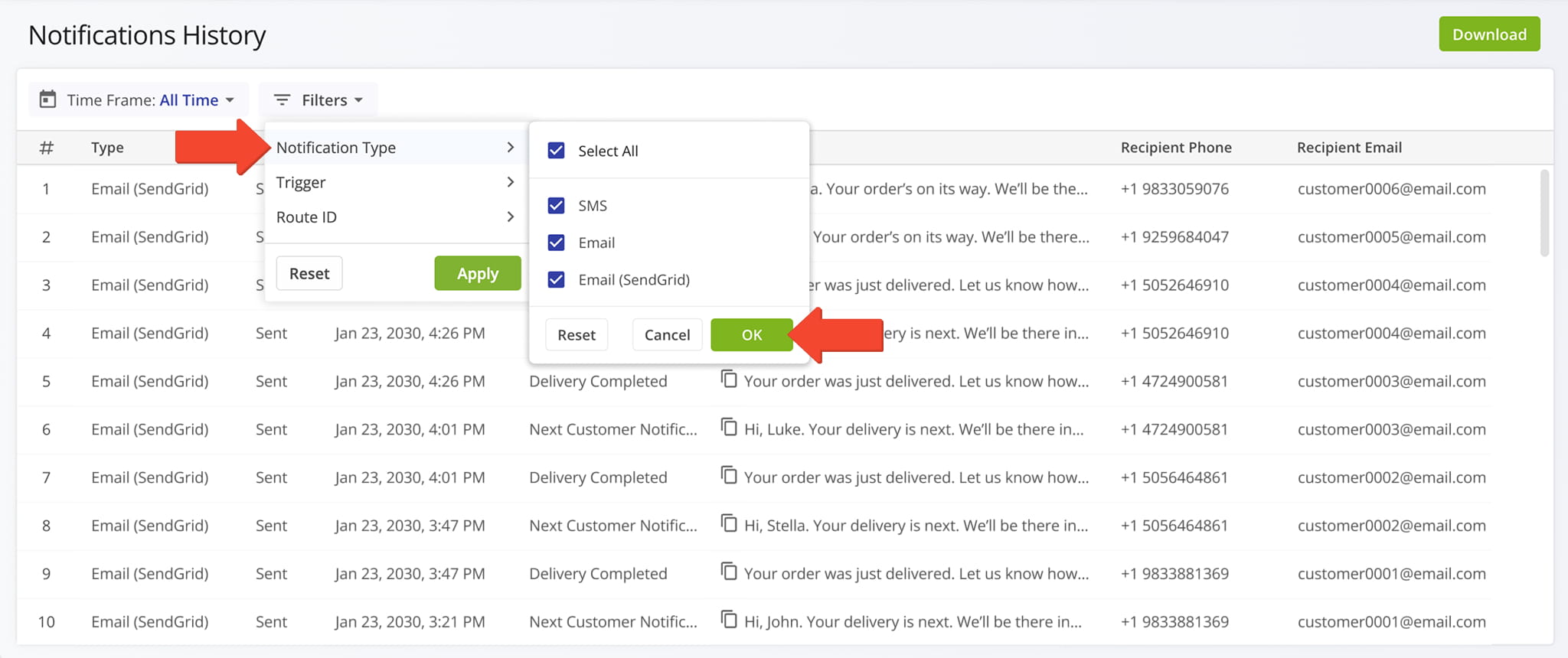Click row number 7 cell

coord(46,477)
